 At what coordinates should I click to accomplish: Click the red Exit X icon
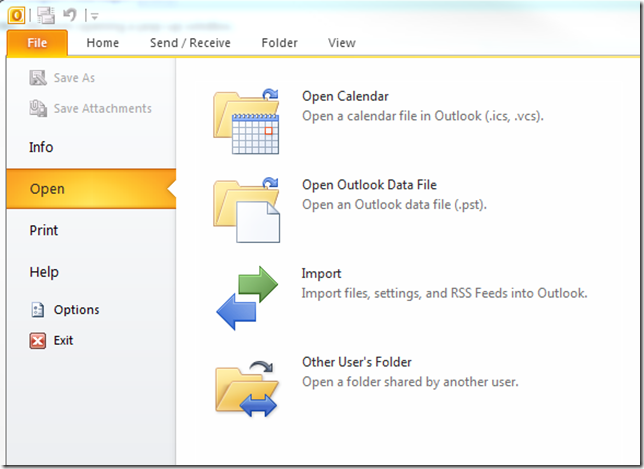coord(38,340)
